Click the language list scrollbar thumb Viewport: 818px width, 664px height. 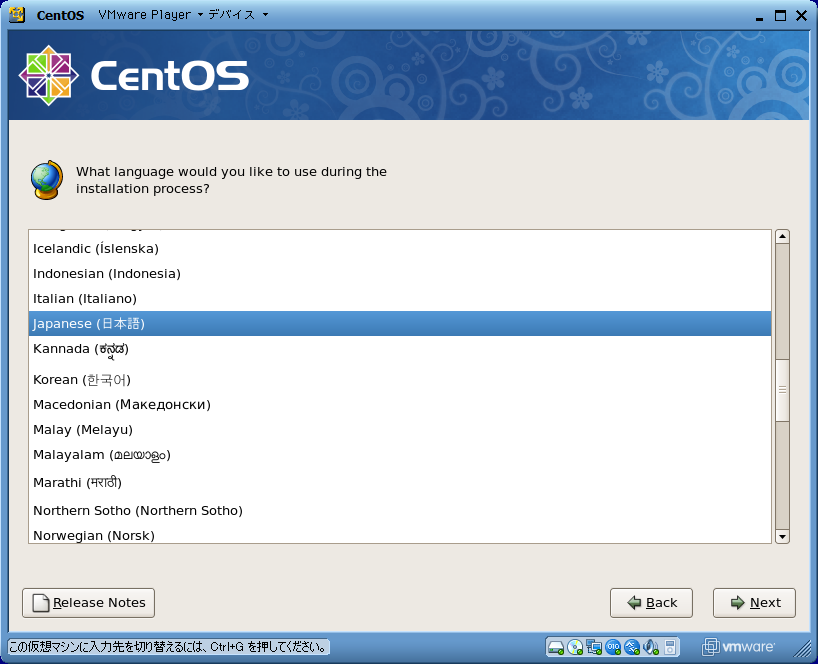click(782, 390)
